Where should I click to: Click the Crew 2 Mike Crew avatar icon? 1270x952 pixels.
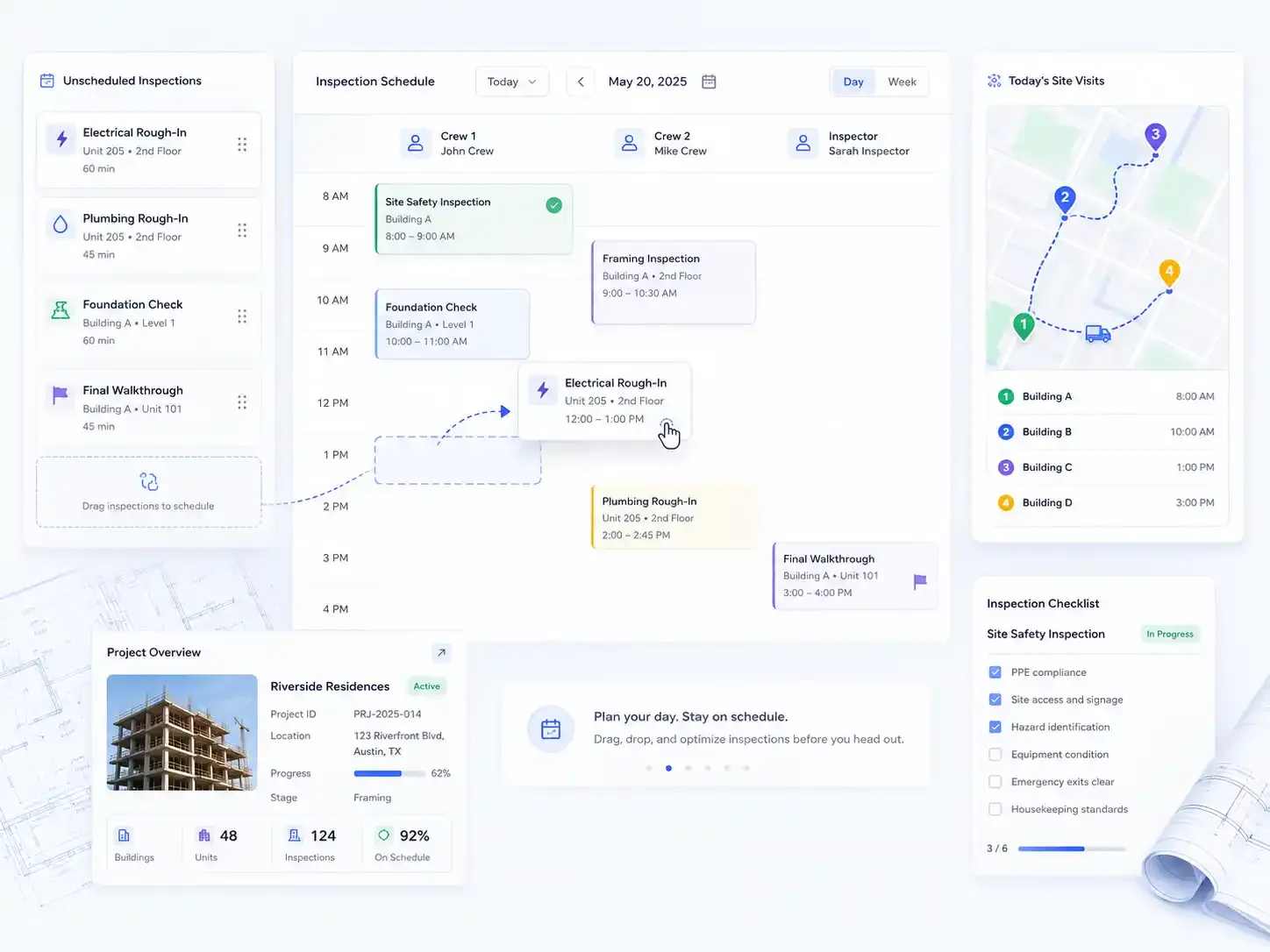tap(629, 143)
